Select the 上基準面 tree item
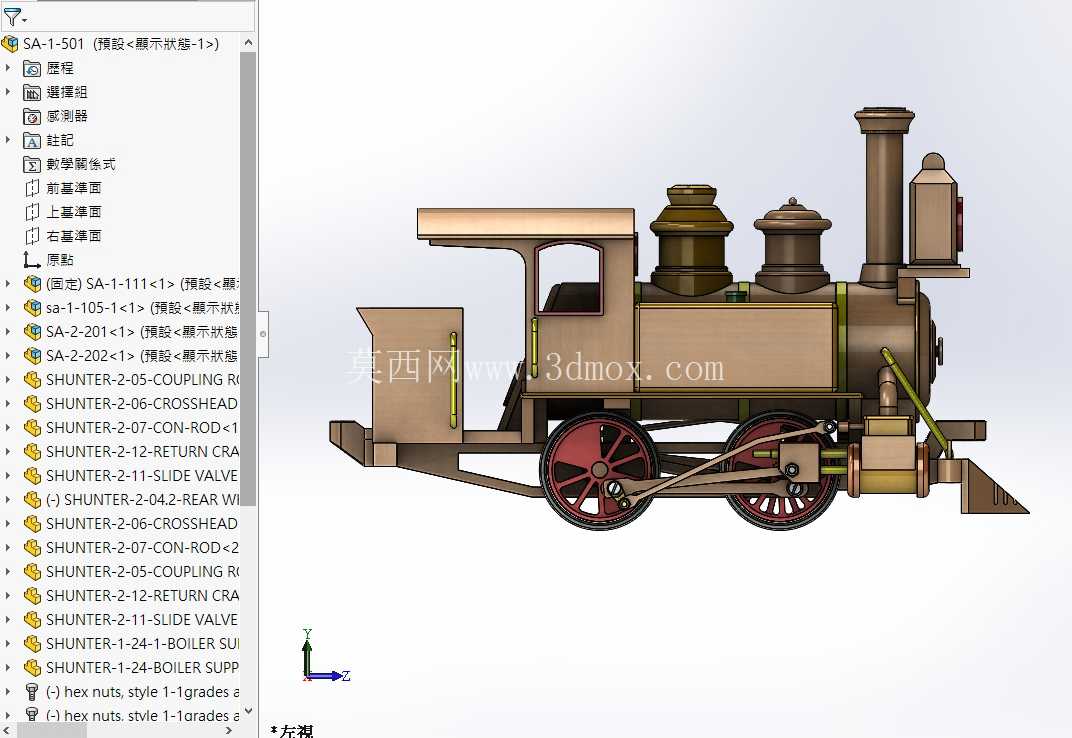Image resolution: width=1072 pixels, height=738 pixels. [74, 212]
